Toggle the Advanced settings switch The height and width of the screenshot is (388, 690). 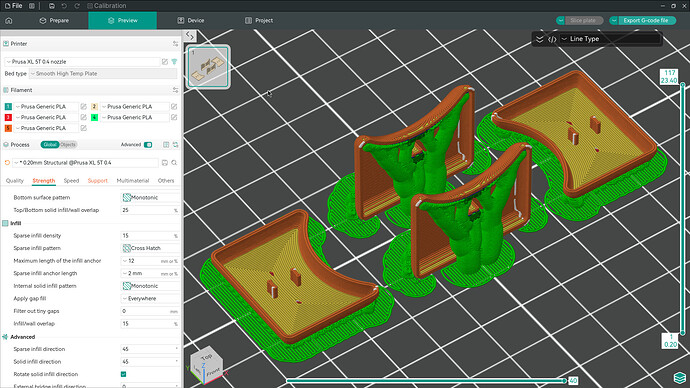click(148, 145)
